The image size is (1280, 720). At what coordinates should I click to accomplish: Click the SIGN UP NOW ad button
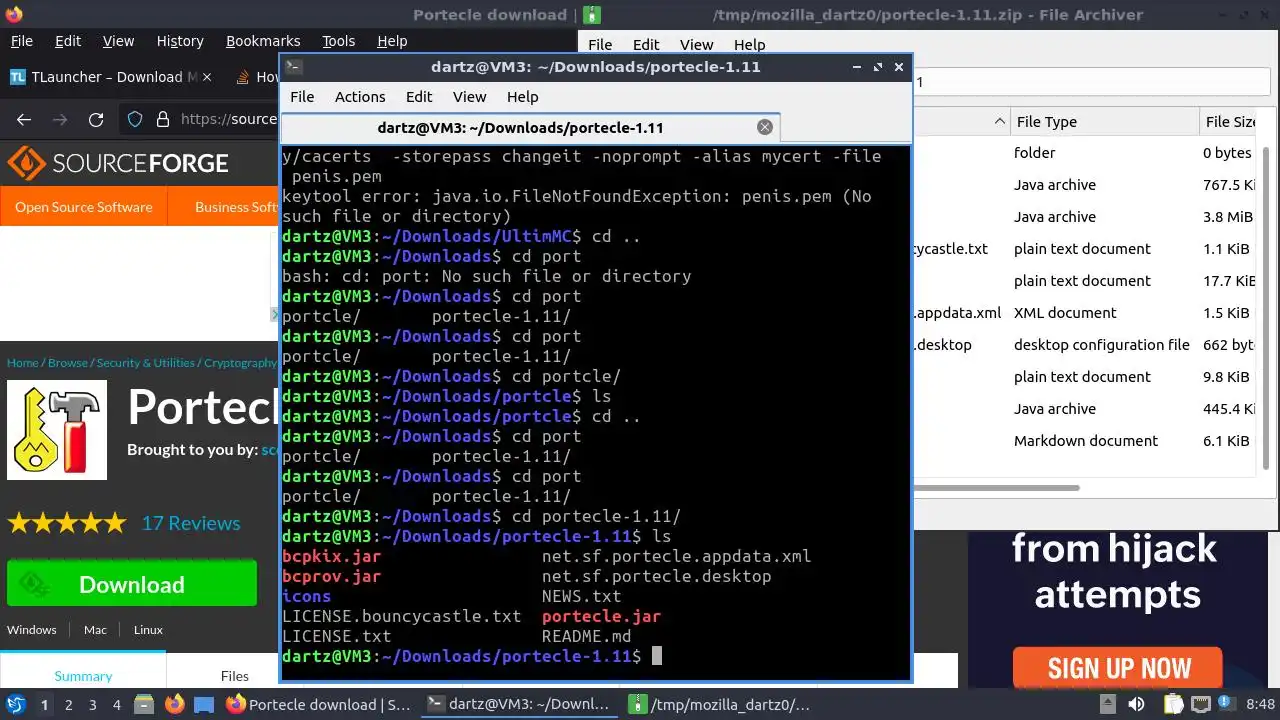pos(1118,668)
